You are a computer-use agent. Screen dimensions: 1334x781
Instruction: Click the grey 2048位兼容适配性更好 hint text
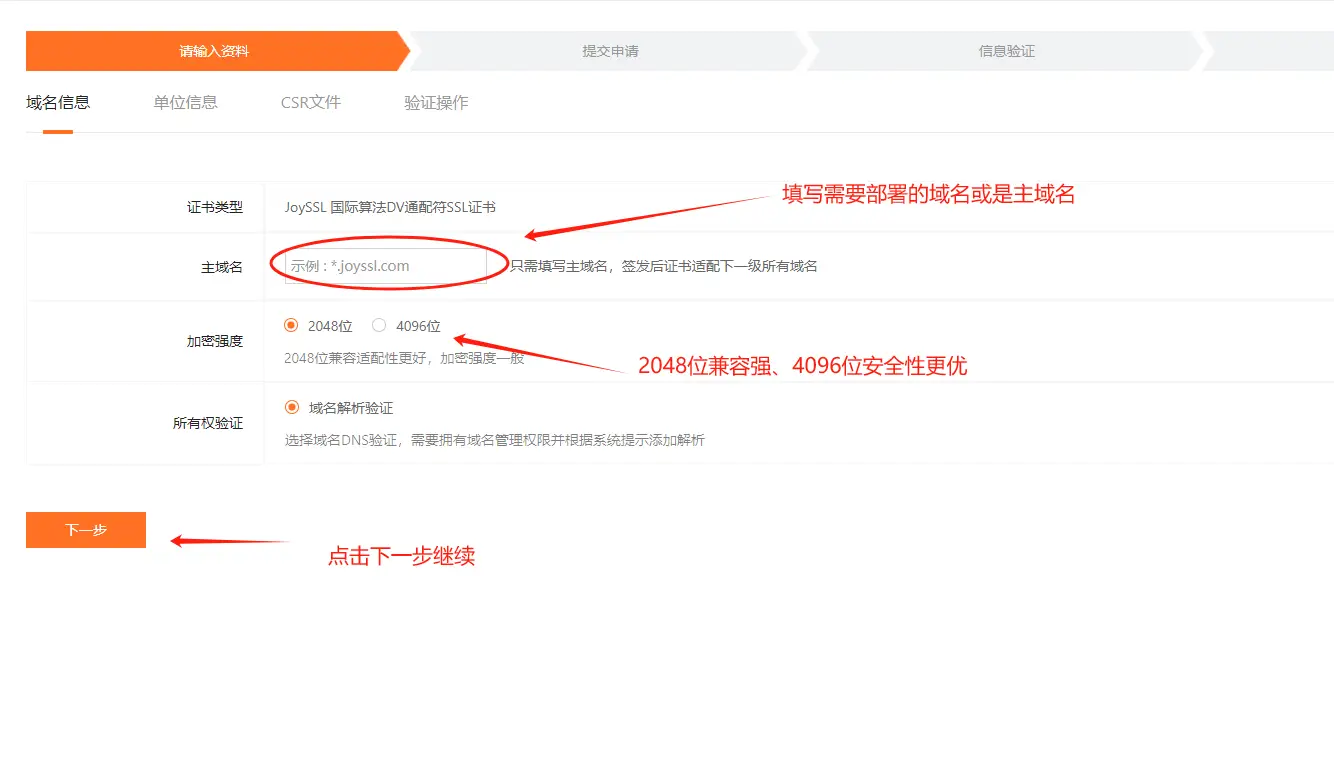click(404, 358)
